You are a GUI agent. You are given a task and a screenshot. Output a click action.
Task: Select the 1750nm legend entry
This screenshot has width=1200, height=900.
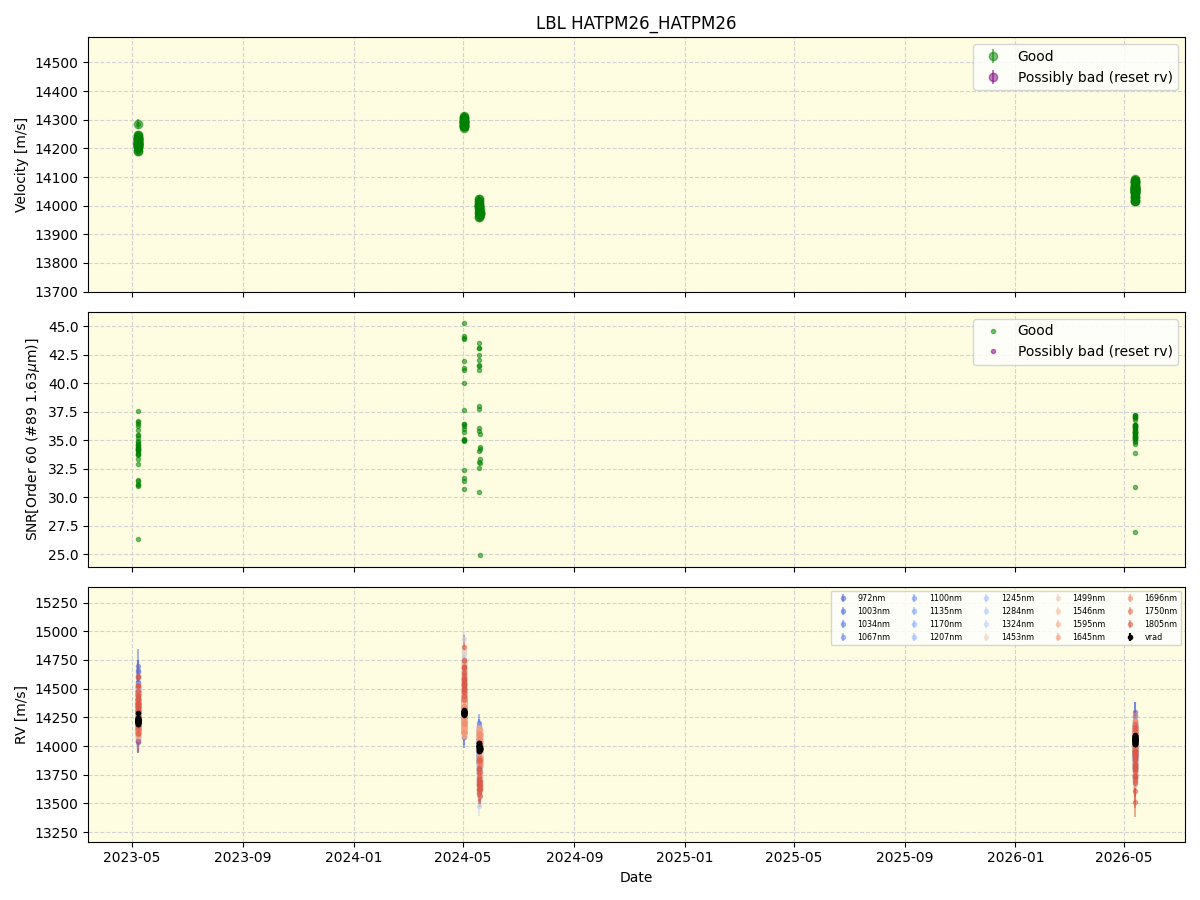tap(1152, 611)
